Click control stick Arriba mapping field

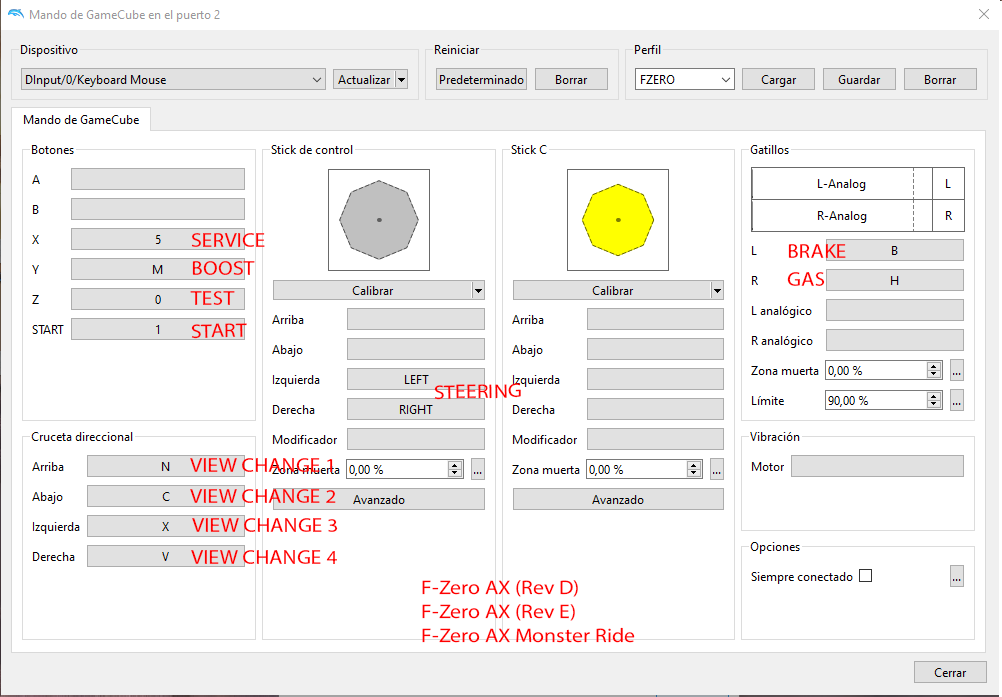coord(415,319)
